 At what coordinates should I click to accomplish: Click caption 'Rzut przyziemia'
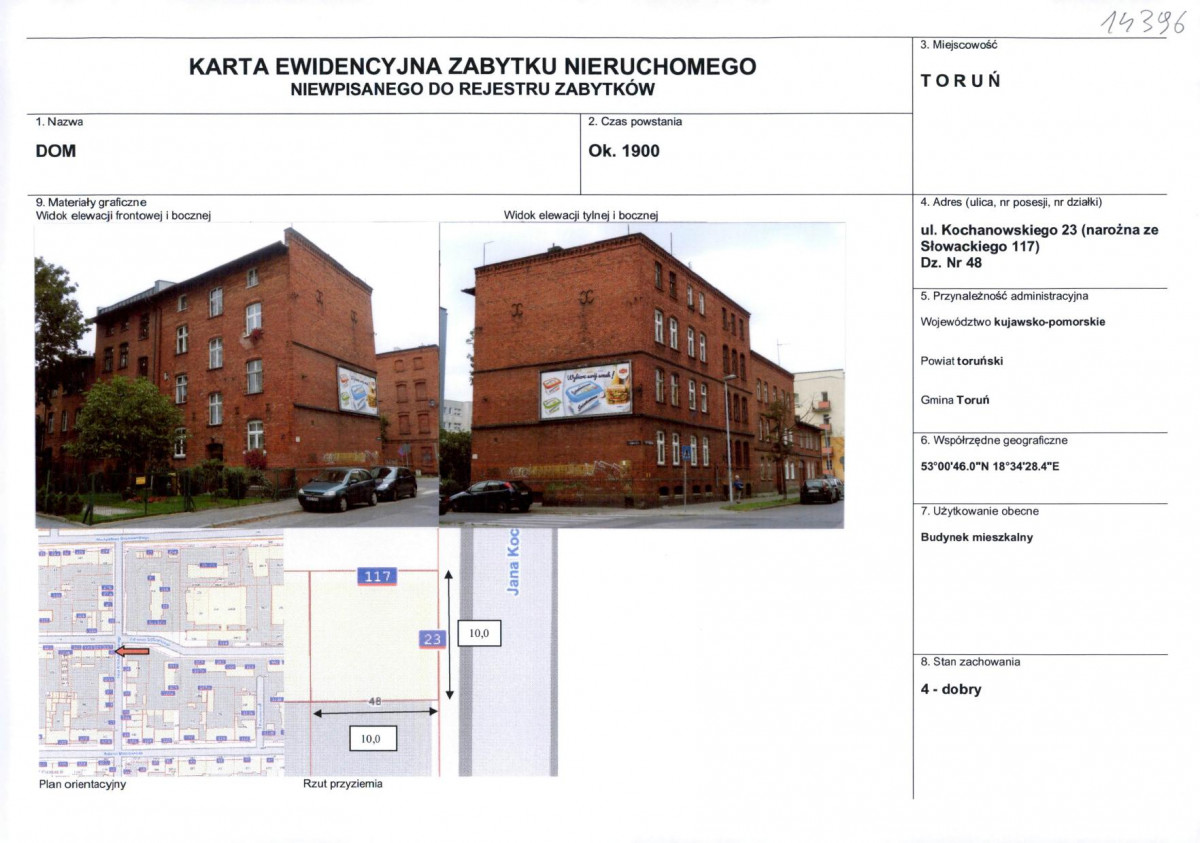[343, 784]
